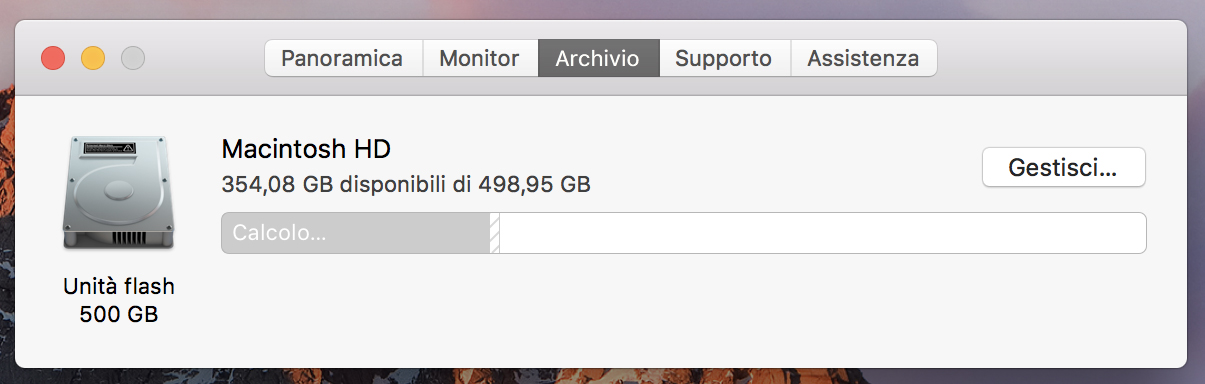Image resolution: width=1205 pixels, height=384 pixels.
Task: Click the striped segment in the storage bar
Action: click(494, 233)
